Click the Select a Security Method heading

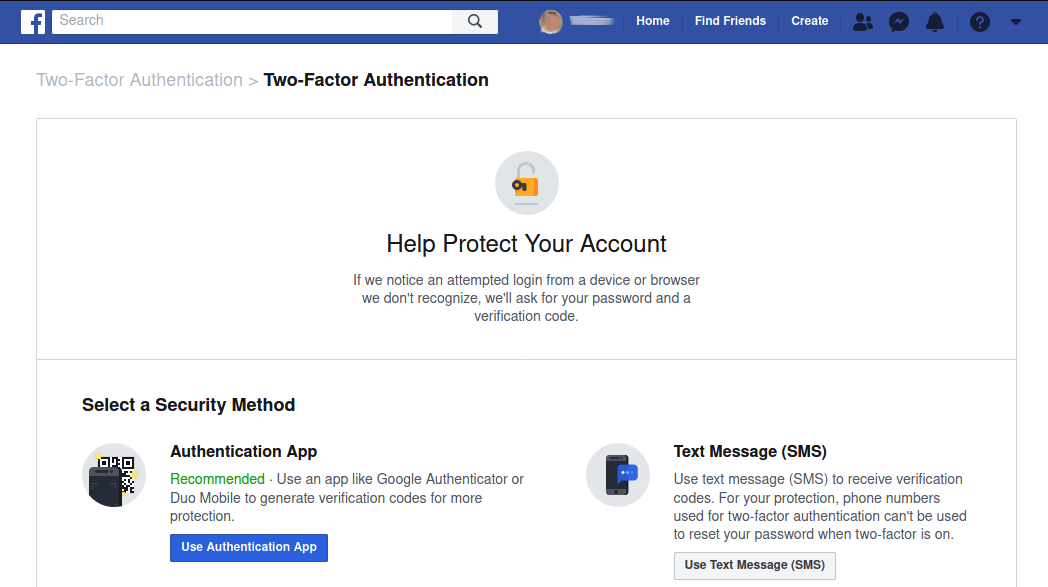188,405
